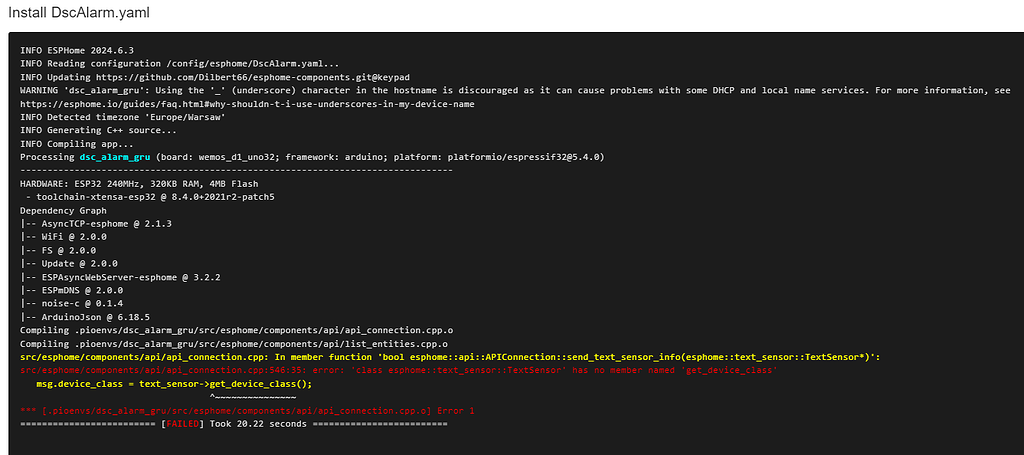Screen dimensions: 1024x455
Task: Open the esphome.io underscores FAQ link
Action: point(246,103)
